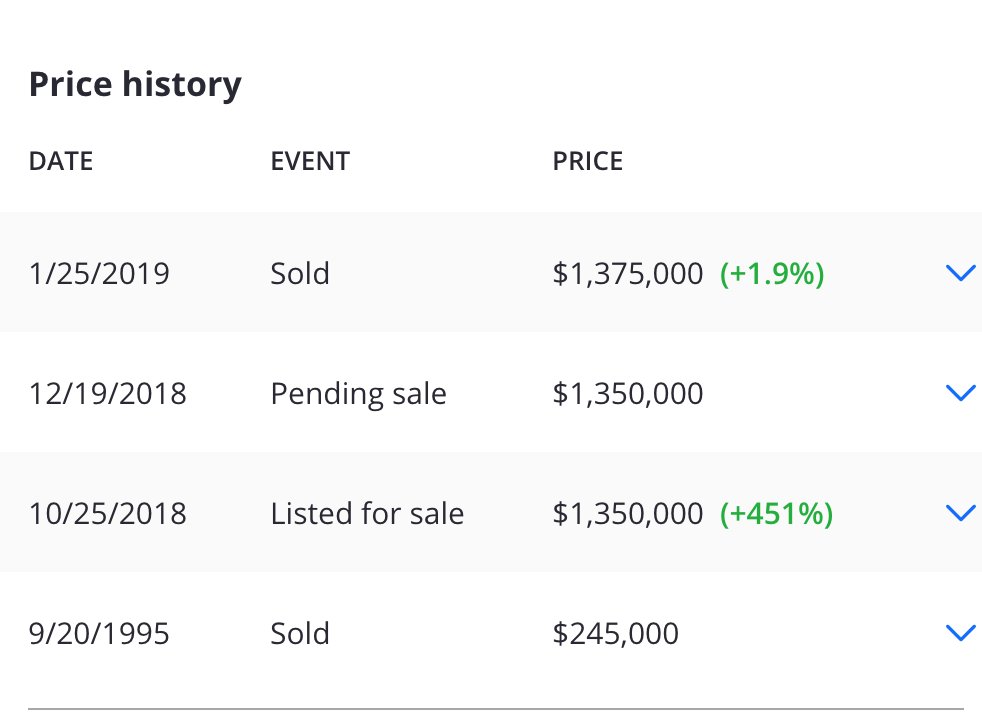Select the 9/20/1995 date cell
This screenshot has height=716, width=982.
point(99,633)
